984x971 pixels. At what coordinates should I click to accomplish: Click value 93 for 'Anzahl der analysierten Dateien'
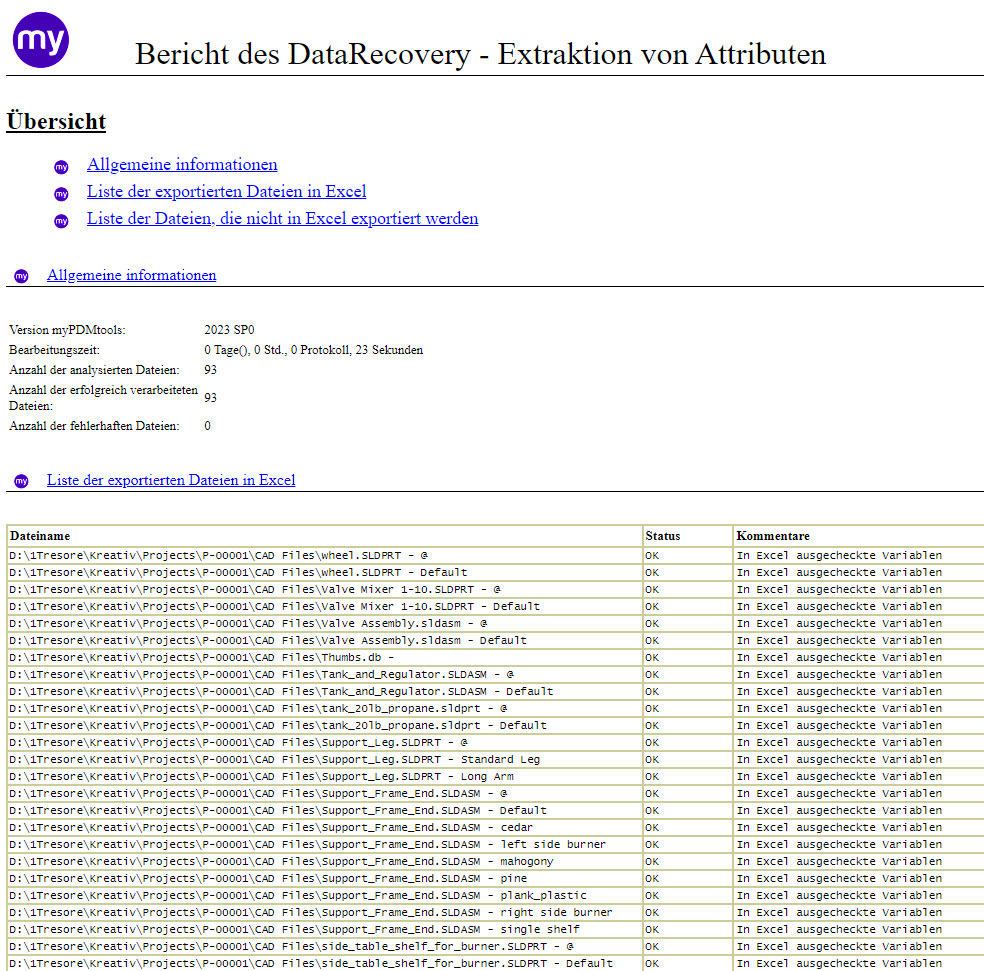210,370
